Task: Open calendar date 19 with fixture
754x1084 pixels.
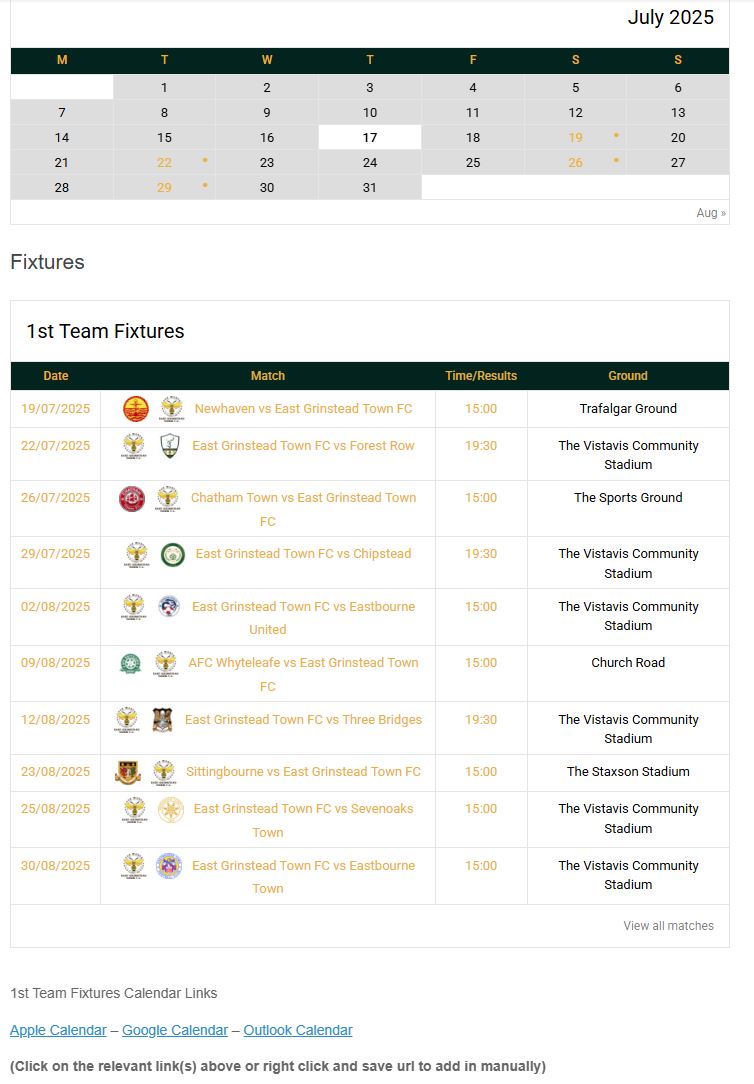Action: pos(575,138)
